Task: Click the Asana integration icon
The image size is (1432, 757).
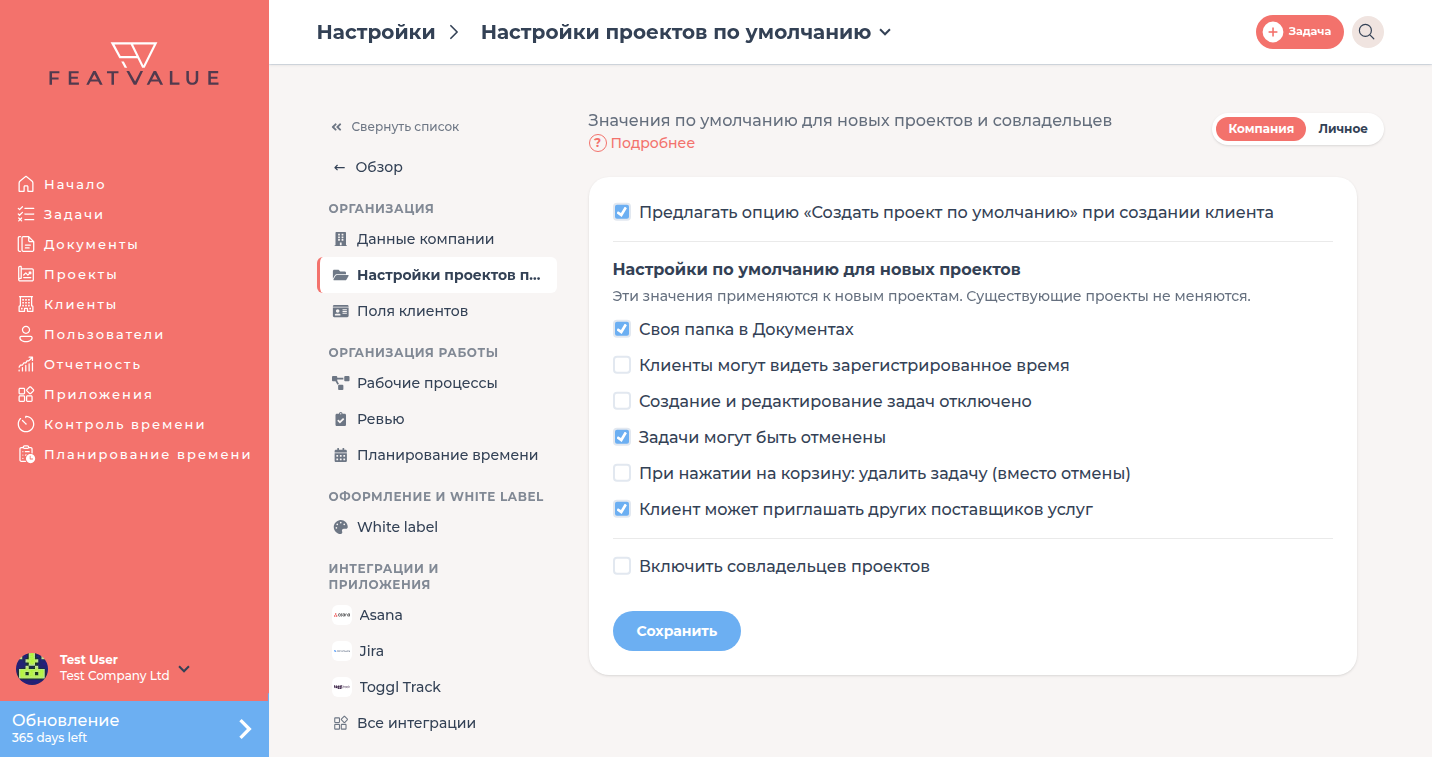Action: (x=341, y=615)
